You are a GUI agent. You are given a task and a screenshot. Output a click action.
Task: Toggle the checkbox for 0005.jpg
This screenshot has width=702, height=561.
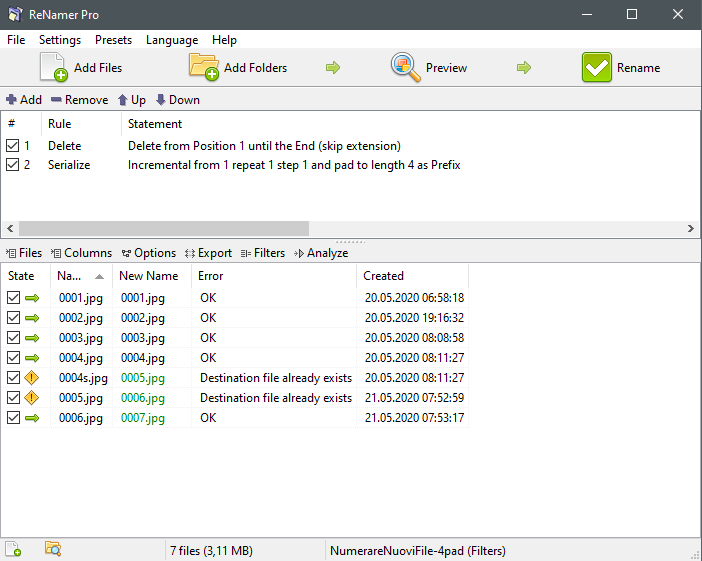coord(13,397)
